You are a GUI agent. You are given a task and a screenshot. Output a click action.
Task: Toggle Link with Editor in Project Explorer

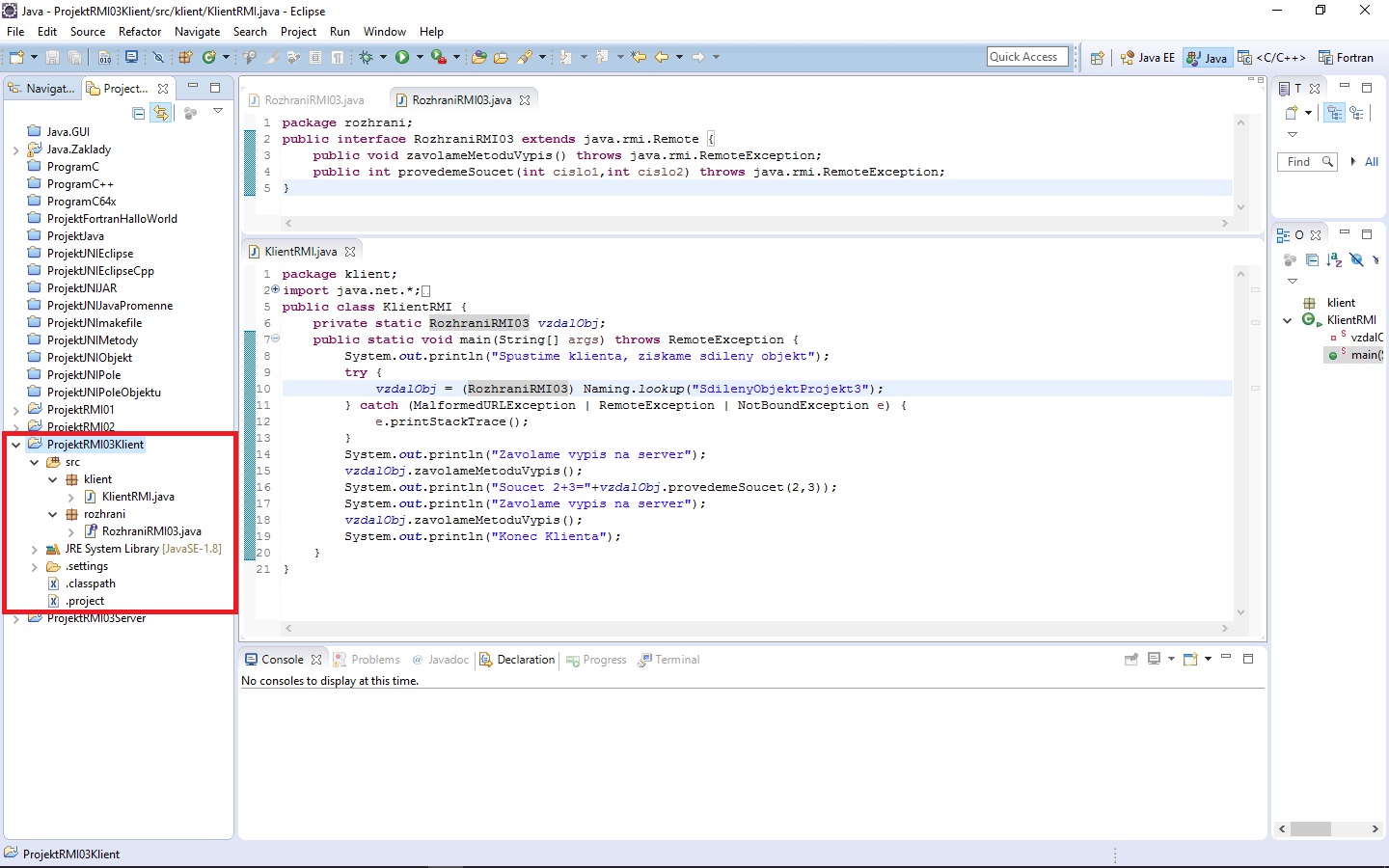point(161,113)
